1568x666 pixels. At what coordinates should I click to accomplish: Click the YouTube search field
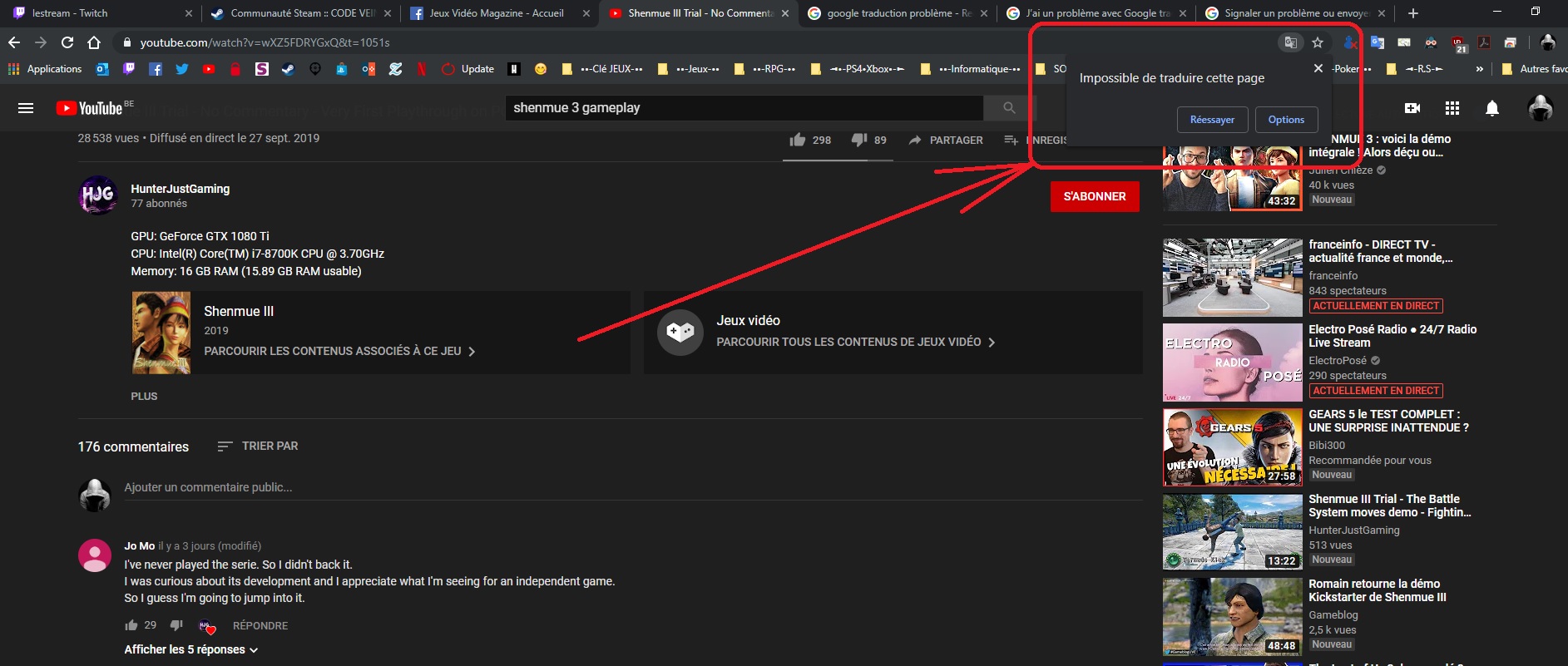tap(744, 108)
